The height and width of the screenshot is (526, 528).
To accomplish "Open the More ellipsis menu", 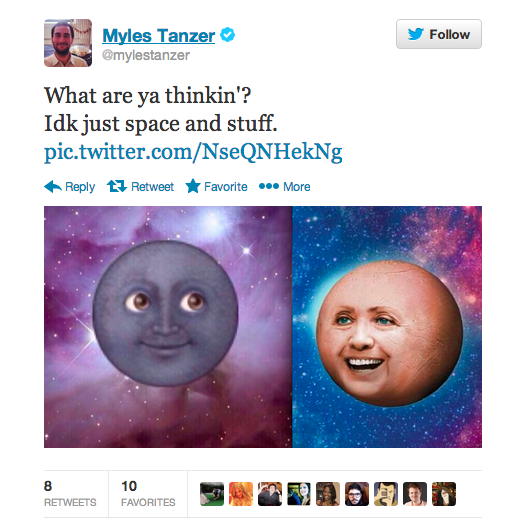I will (x=285, y=186).
